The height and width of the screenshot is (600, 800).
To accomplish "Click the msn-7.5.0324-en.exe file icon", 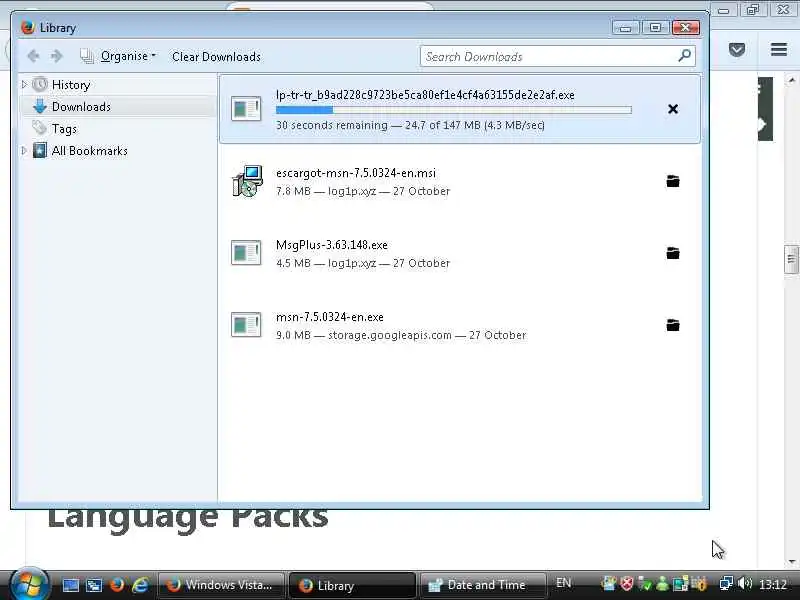I will coord(246,324).
